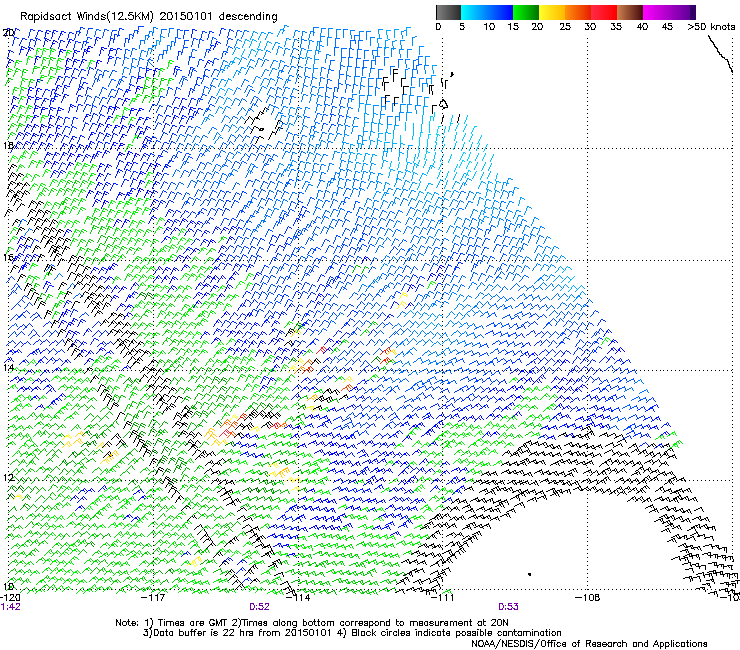This screenshot has height=650, width=740.
Task: Click the red 30-35 knots legend swatch
Action: 604,12
